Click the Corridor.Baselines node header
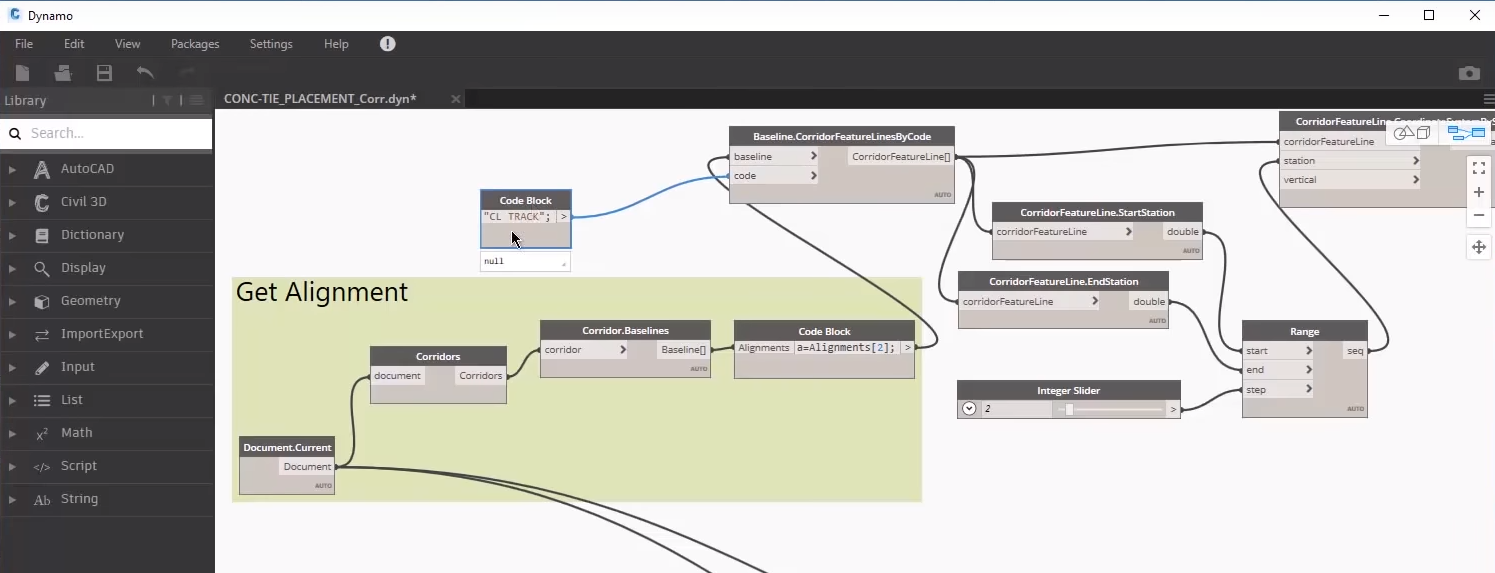Screen dimensions: 1495x573 [x=625, y=330]
